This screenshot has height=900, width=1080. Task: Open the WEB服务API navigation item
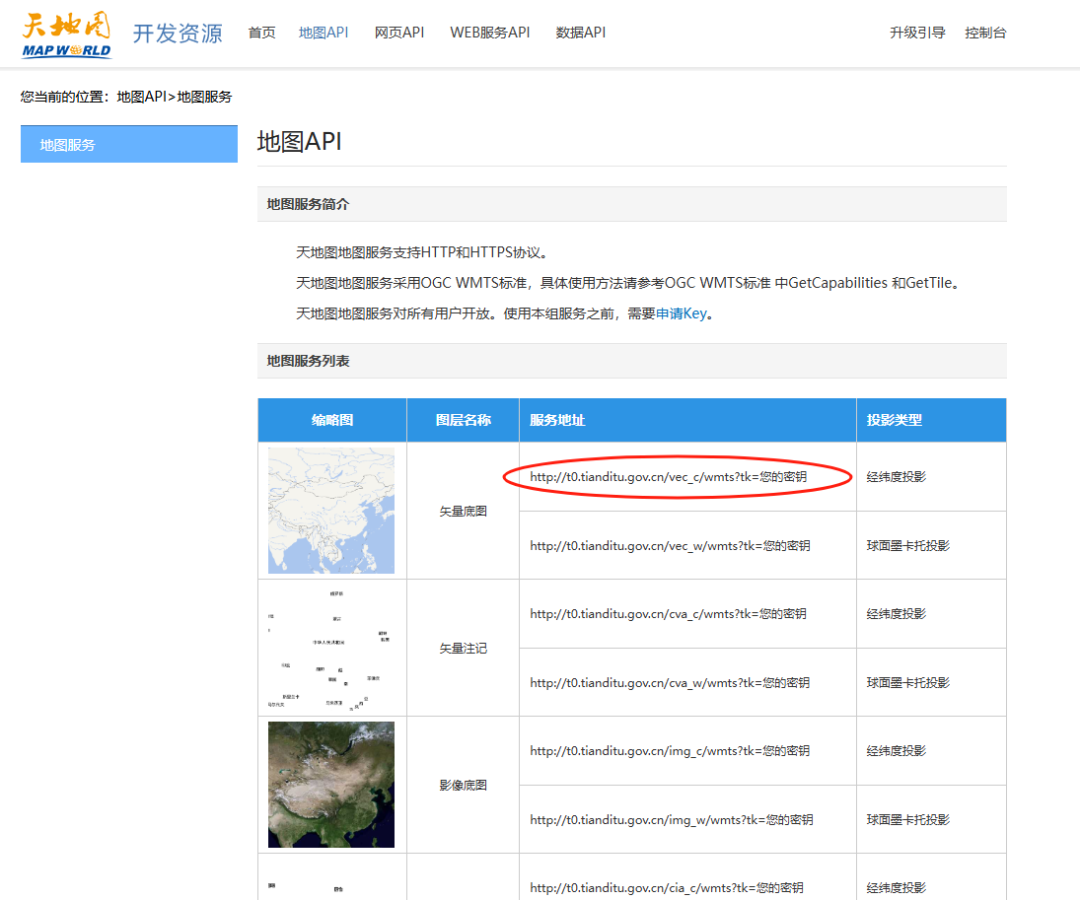(x=490, y=32)
